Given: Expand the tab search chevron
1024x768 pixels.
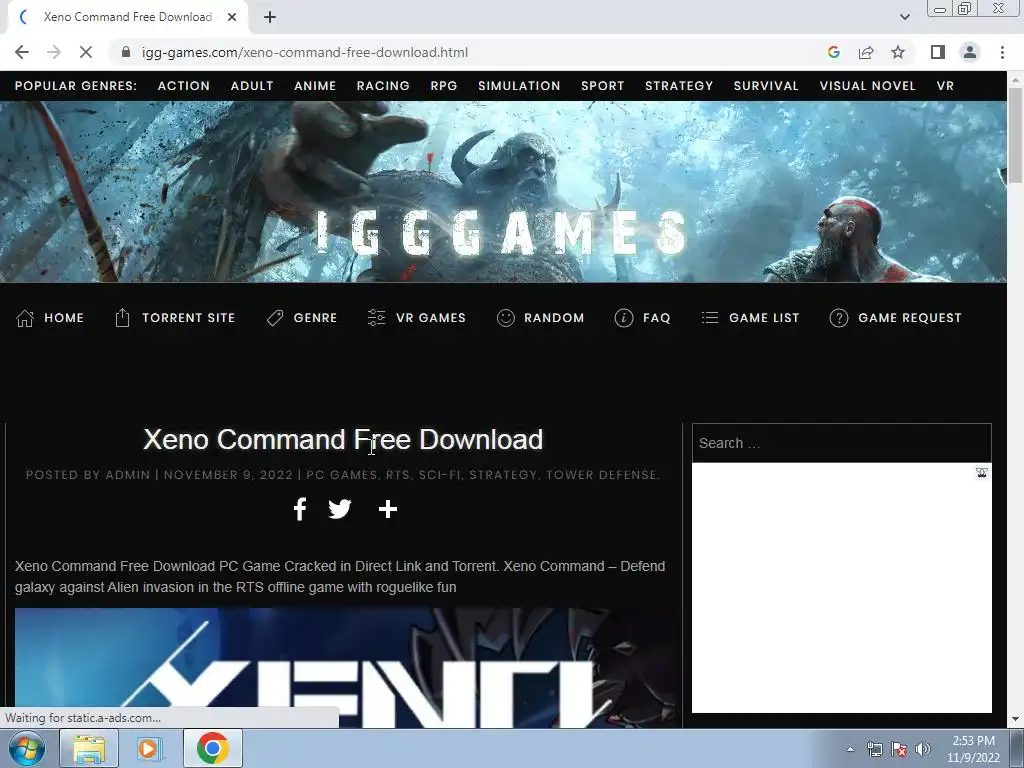Looking at the screenshot, I should pyautogui.click(x=904, y=17).
